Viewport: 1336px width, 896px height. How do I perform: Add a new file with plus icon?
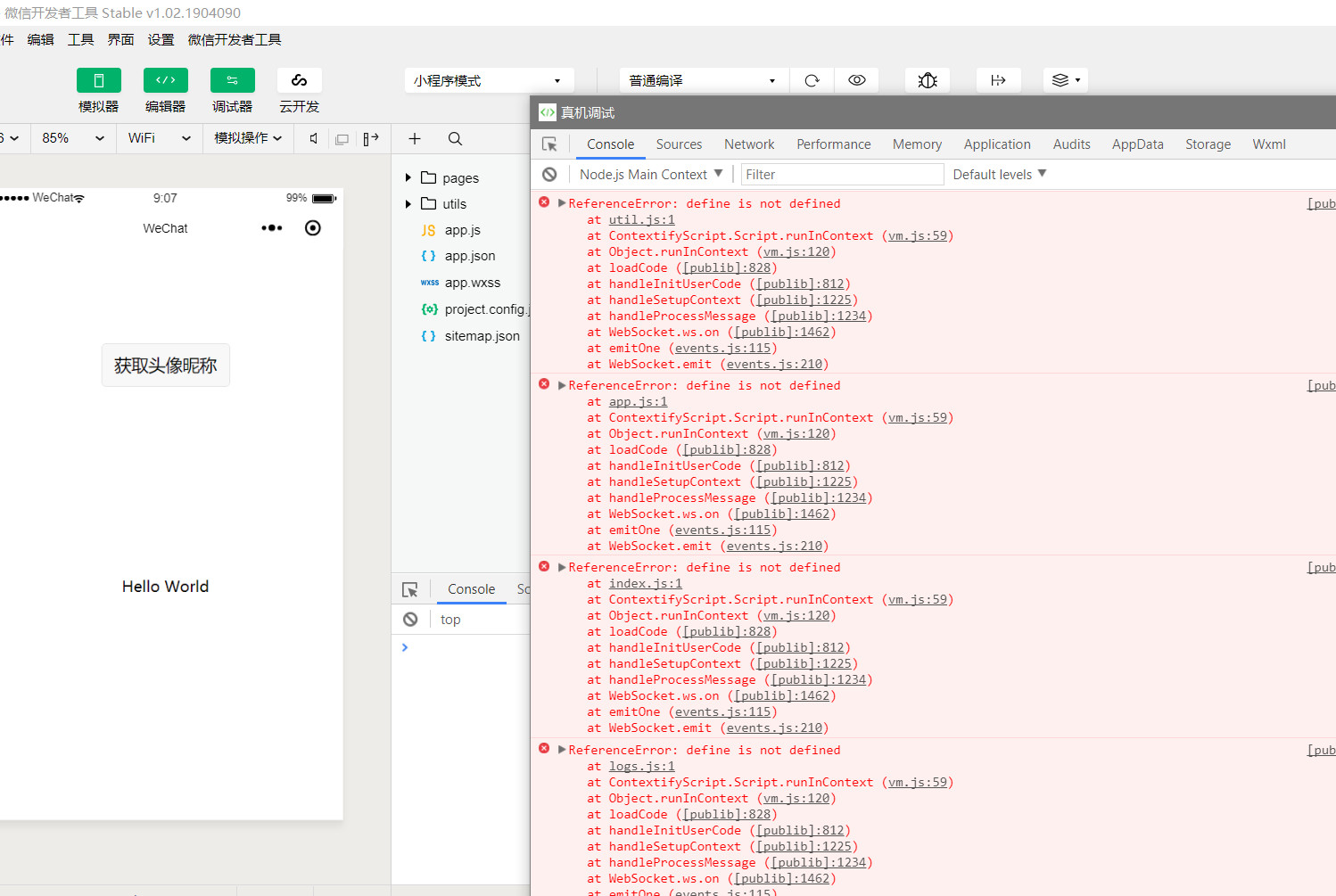point(415,138)
